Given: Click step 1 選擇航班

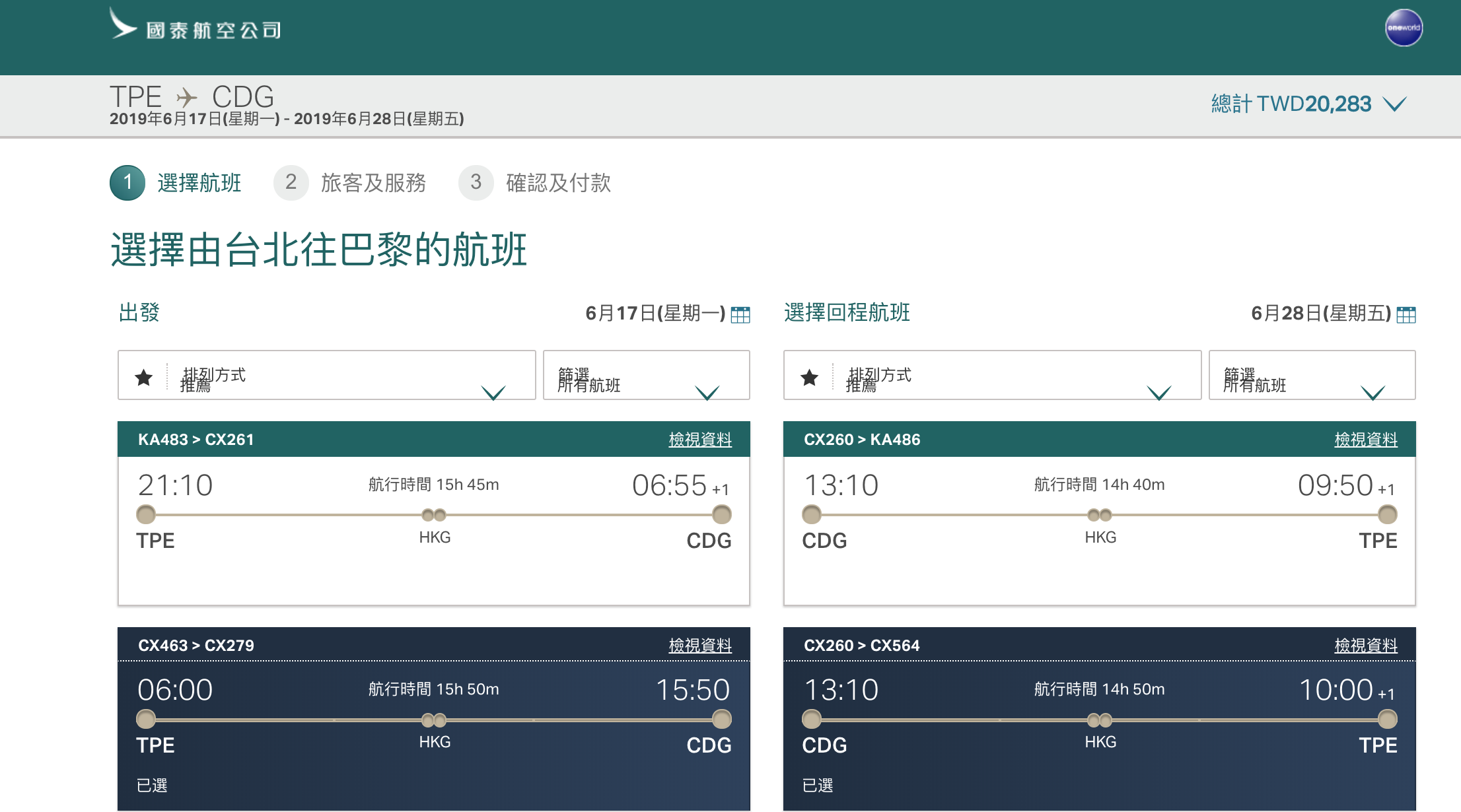Looking at the screenshot, I should coord(176,183).
